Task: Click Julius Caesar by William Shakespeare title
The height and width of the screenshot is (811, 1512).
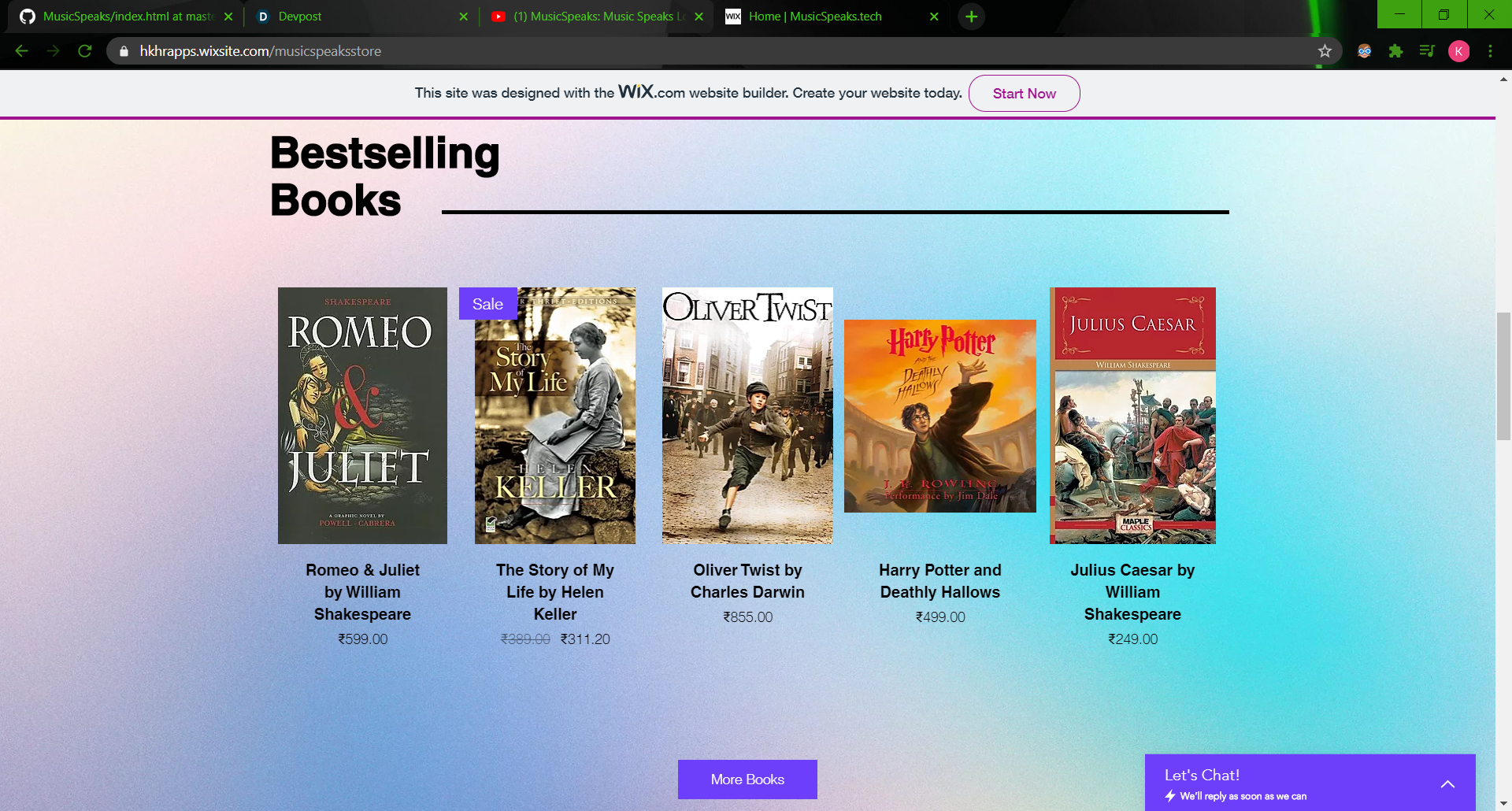Action: click(1132, 592)
